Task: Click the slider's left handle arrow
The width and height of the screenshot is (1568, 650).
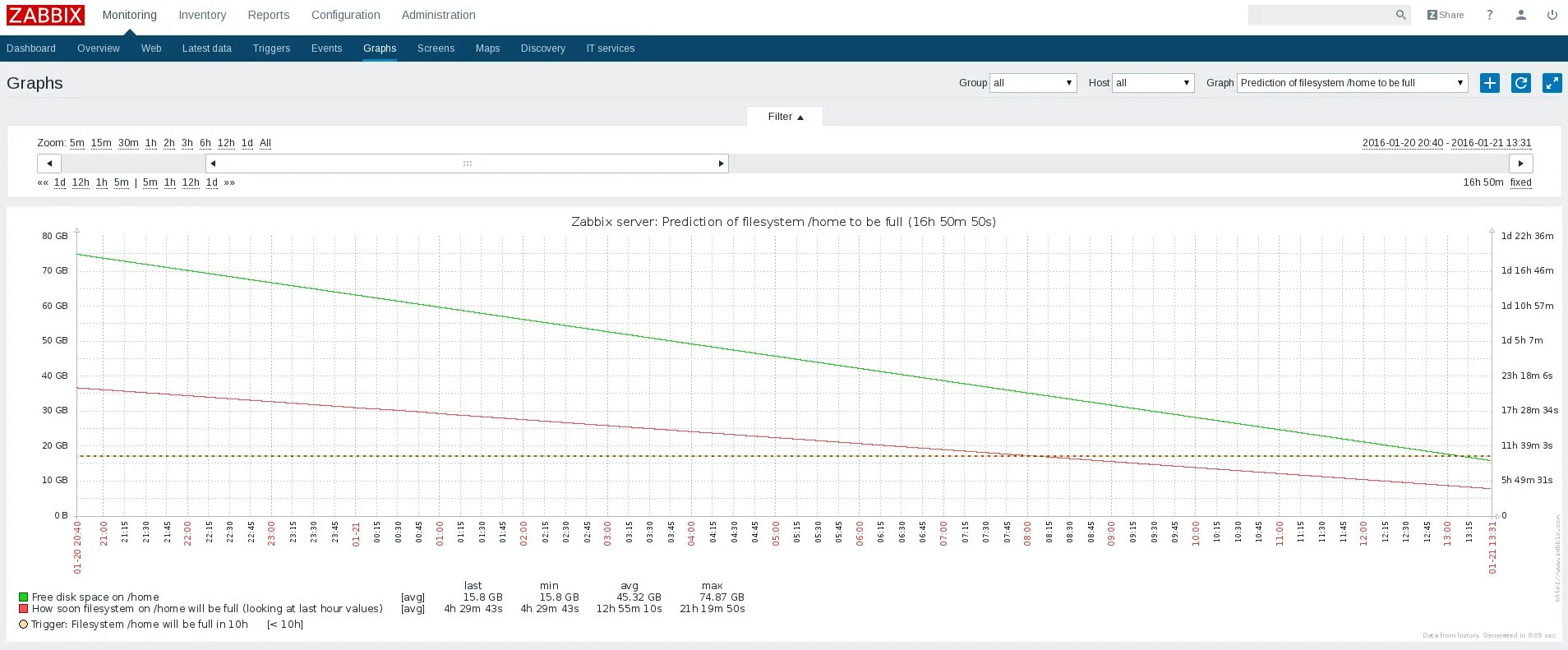Action: (214, 164)
